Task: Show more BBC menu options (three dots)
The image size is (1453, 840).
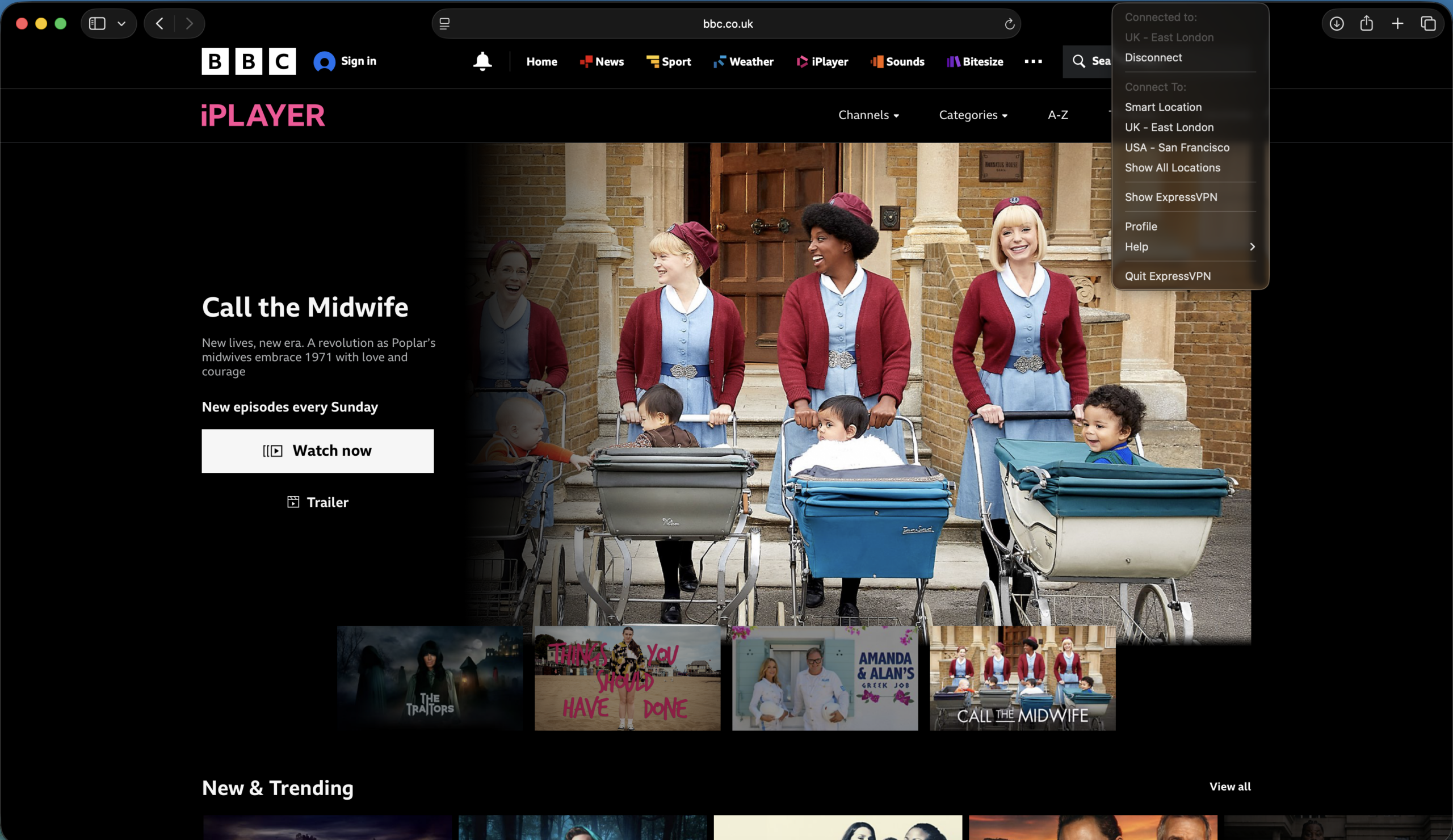Action: (1032, 61)
